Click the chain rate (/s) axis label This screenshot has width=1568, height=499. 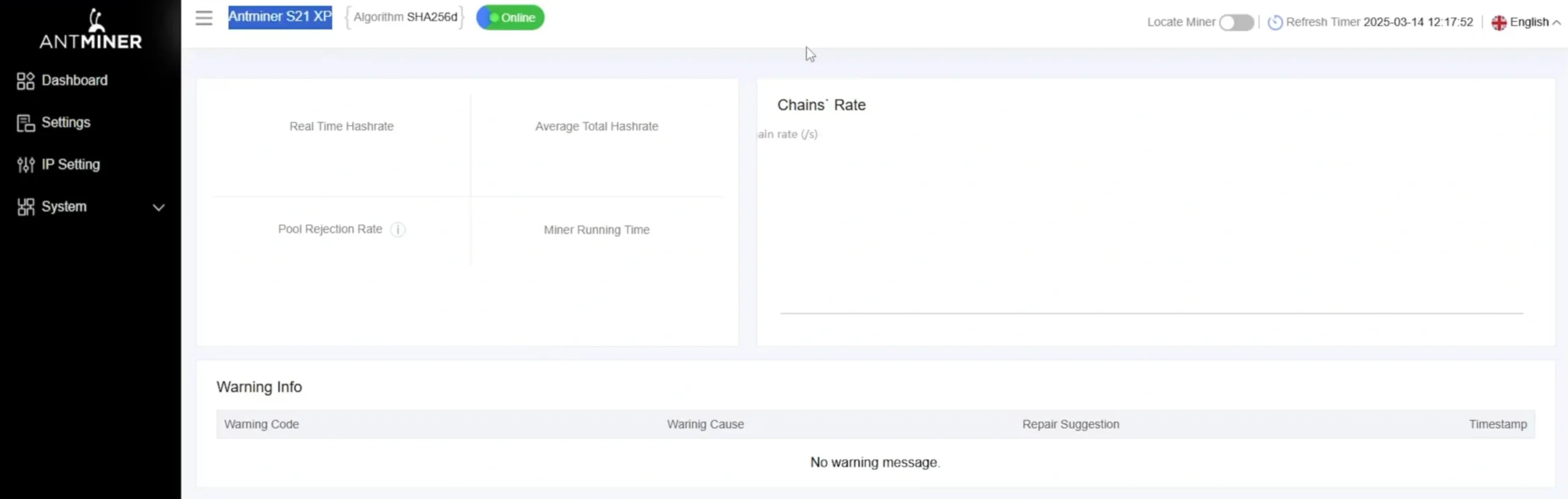click(788, 134)
